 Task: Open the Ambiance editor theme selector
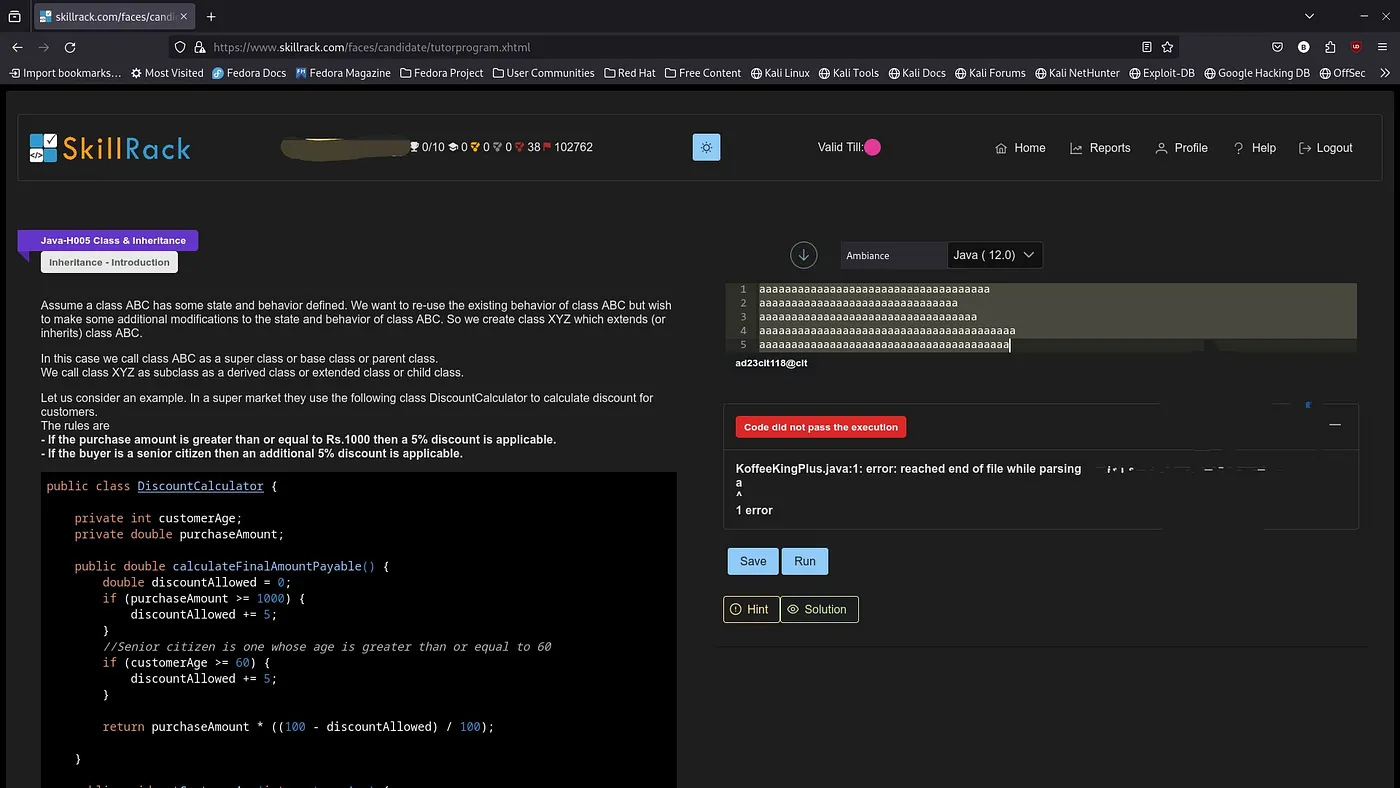pos(893,255)
